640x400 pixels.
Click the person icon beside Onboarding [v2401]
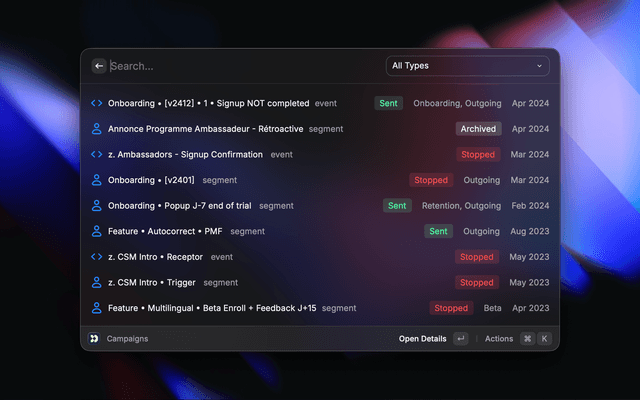pyautogui.click(x=97, y=180)
